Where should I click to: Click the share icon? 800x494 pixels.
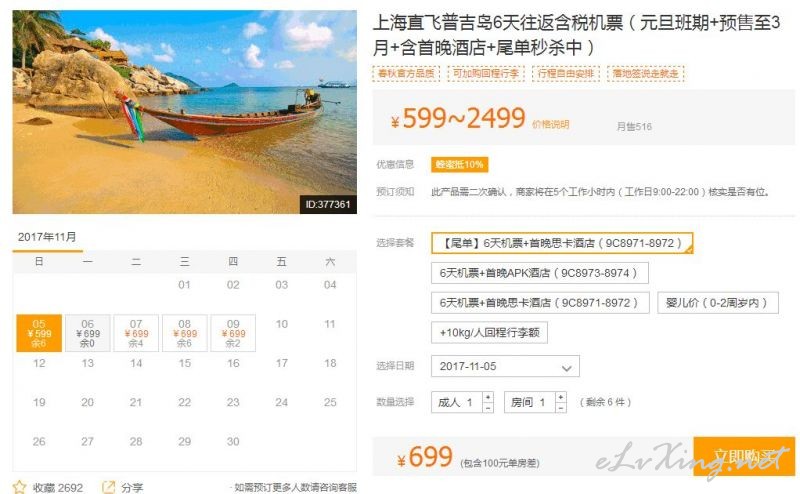coord(109,487)
